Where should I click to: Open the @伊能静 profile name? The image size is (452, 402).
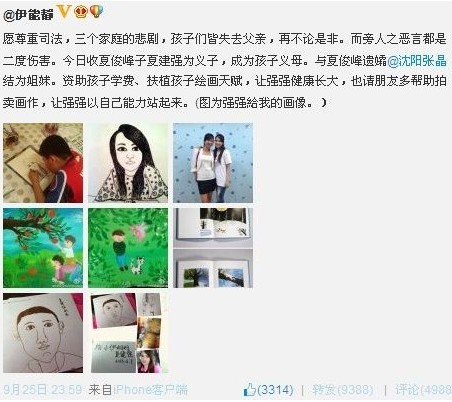(29, 14)
